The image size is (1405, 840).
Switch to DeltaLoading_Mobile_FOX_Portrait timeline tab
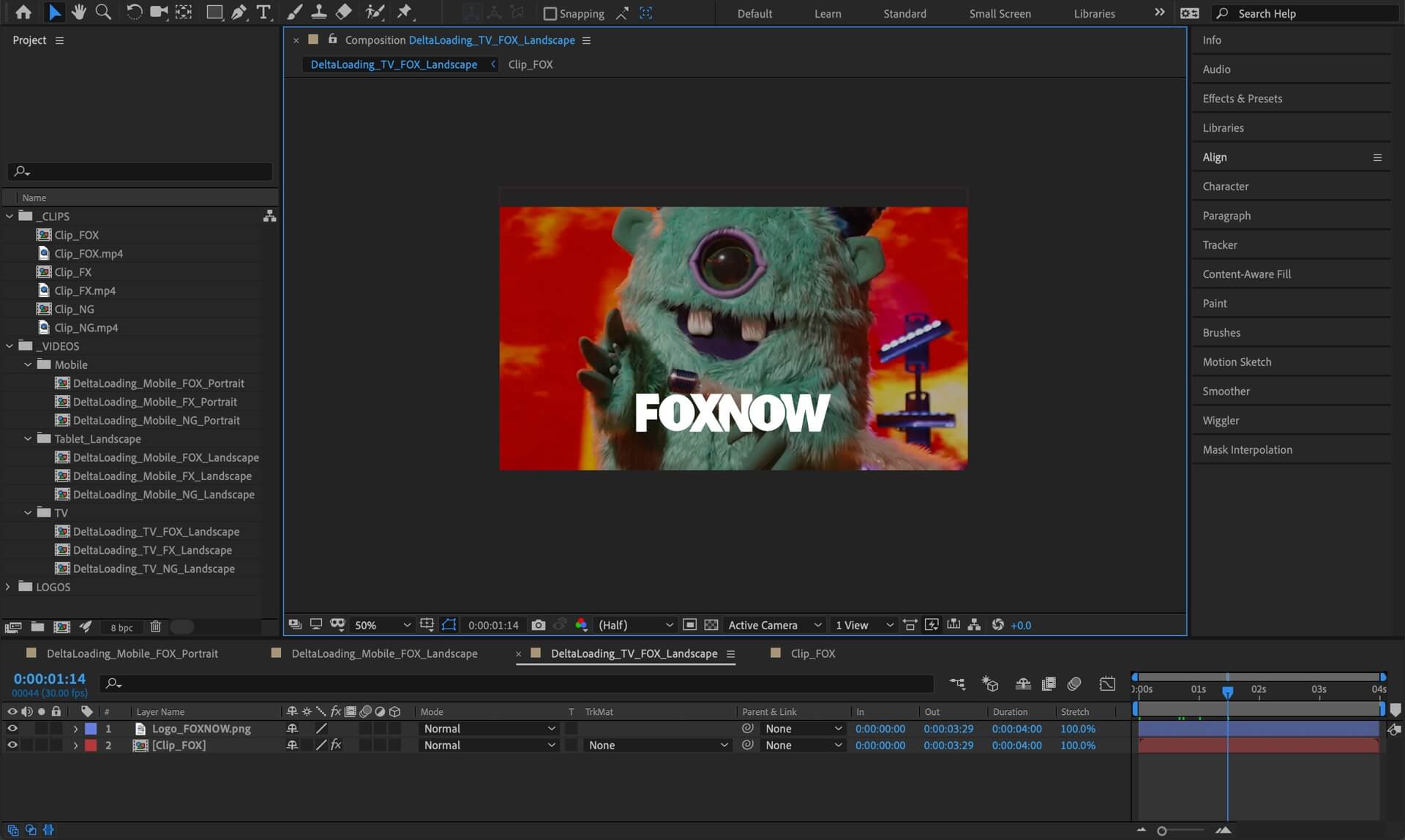132,653
